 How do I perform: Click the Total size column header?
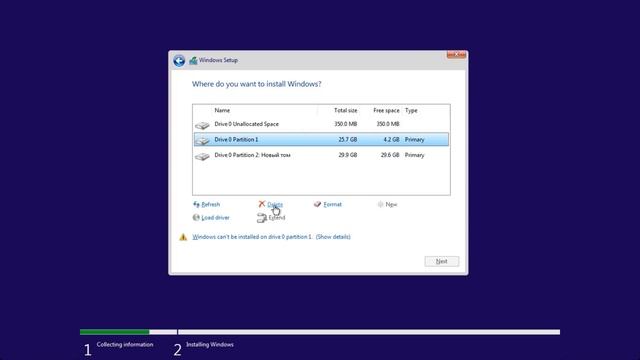pyautogui.click(x=345, y=110)
